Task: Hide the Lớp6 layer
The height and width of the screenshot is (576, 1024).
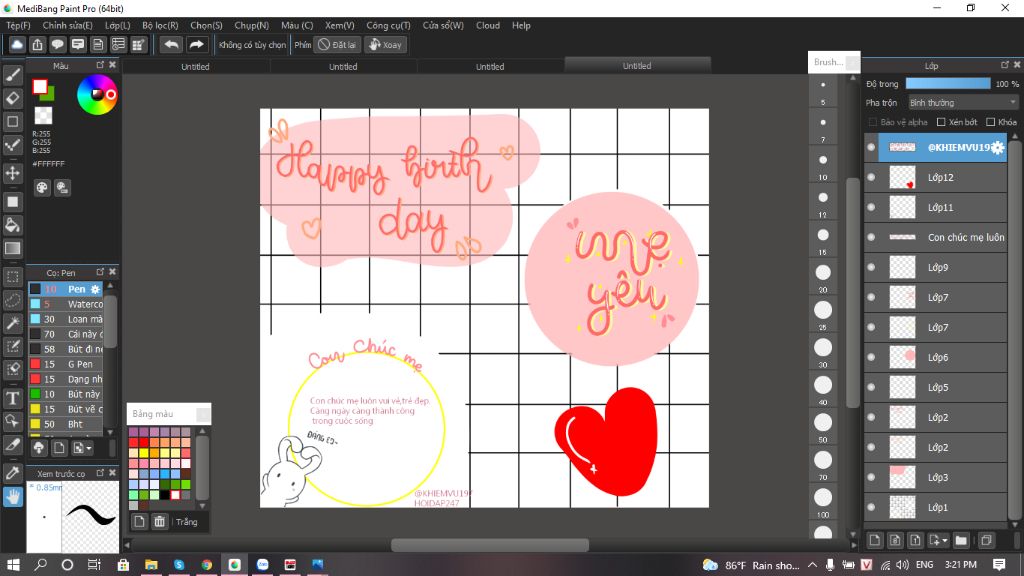Action: (871, 357)
